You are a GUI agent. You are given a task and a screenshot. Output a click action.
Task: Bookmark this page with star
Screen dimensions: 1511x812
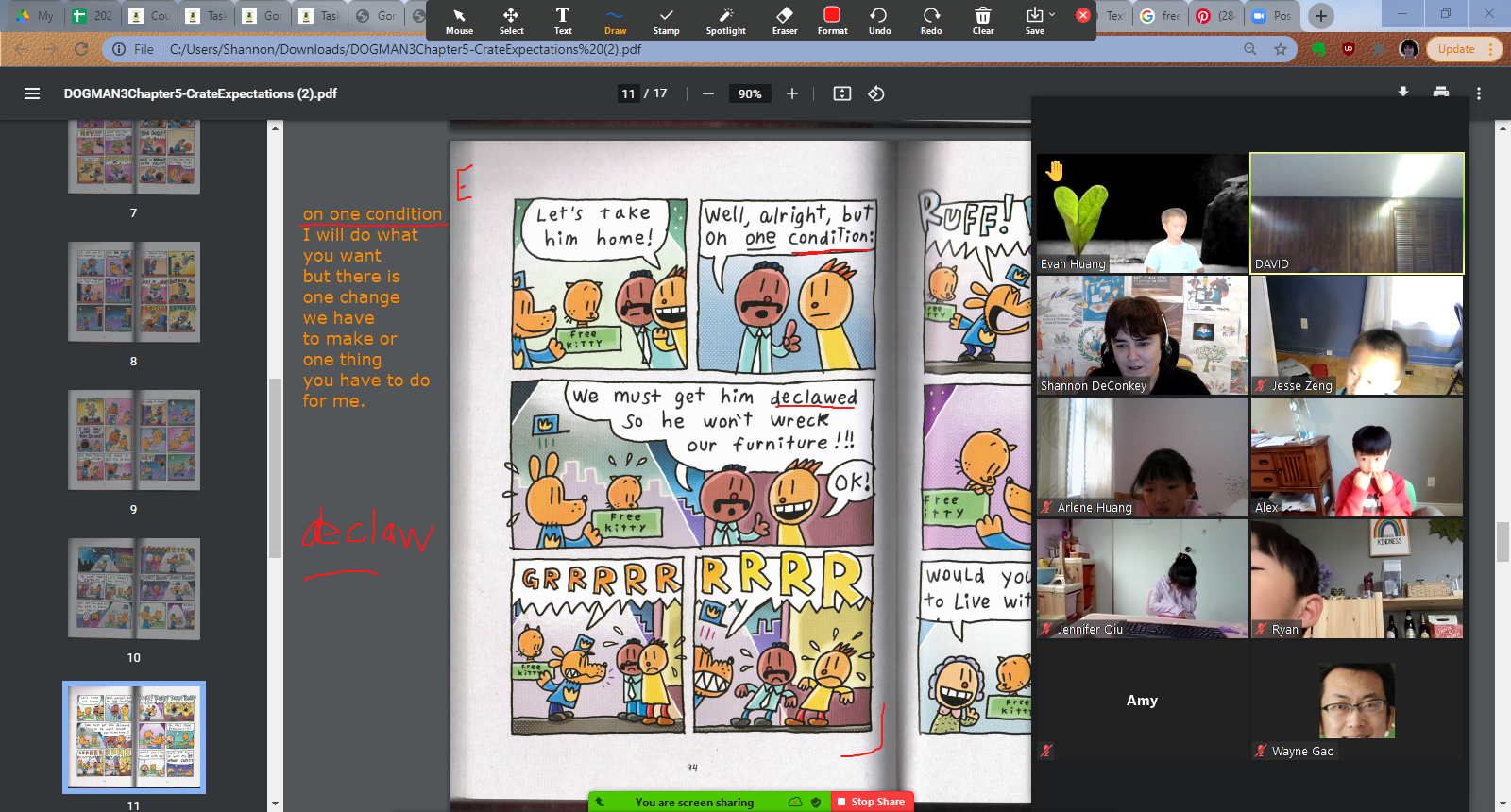[x=1281, y=49]
